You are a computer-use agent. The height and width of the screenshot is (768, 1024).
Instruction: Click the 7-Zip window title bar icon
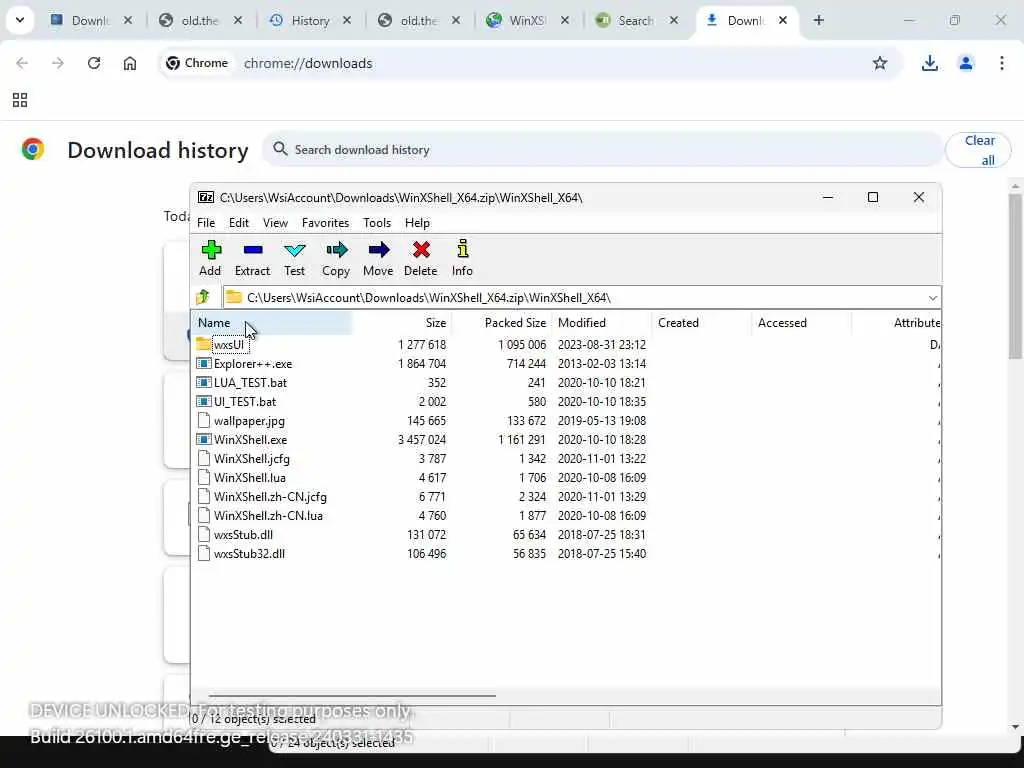[x=206, y=197]
